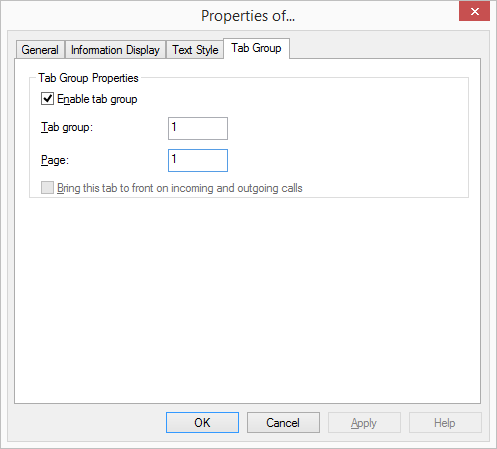This screenshot has width=497, height=449.
Task: Click the Apply button
Action: pyautogui.click(x=364, y=422)
